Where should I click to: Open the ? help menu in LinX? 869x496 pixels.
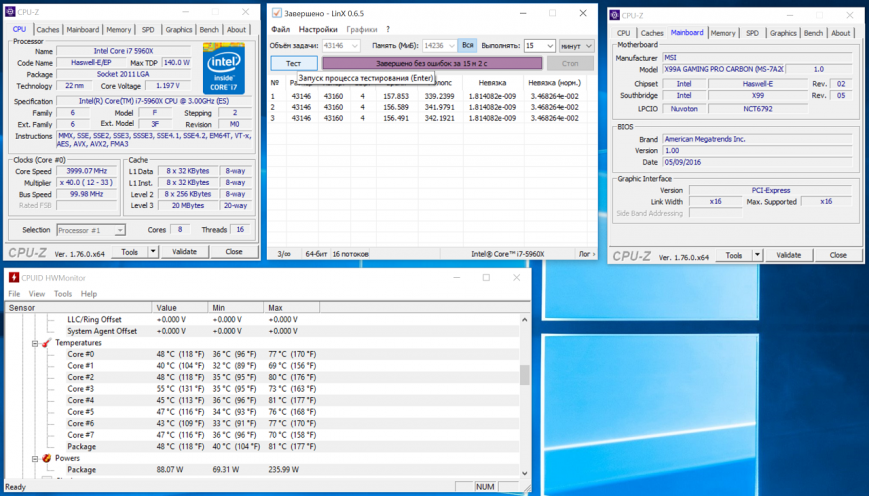point(388,29)
